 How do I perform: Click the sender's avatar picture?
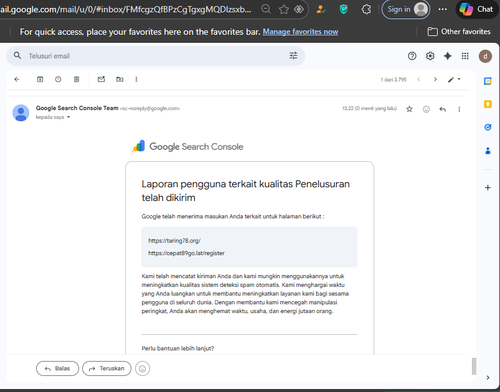pos(21,113)
